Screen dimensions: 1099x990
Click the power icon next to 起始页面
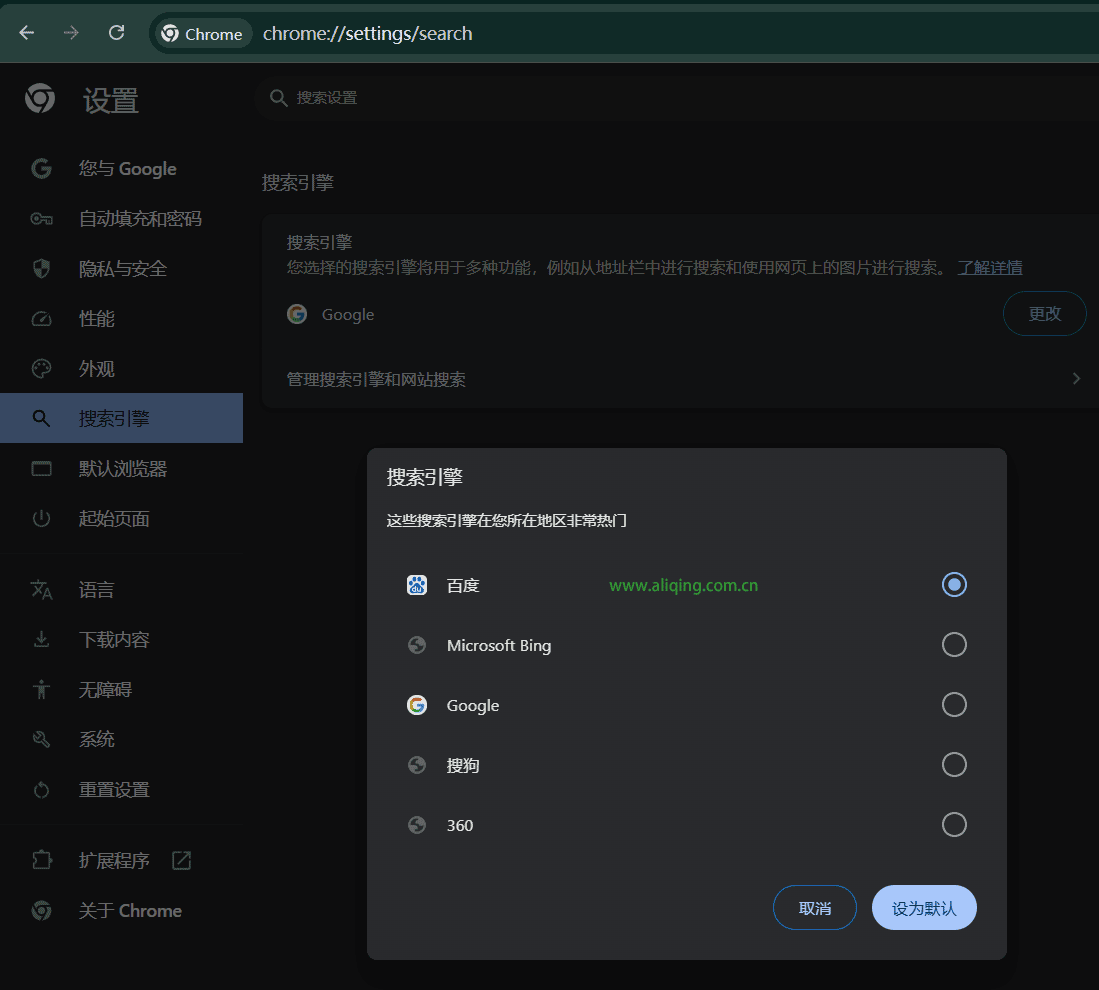coord(40,518)
